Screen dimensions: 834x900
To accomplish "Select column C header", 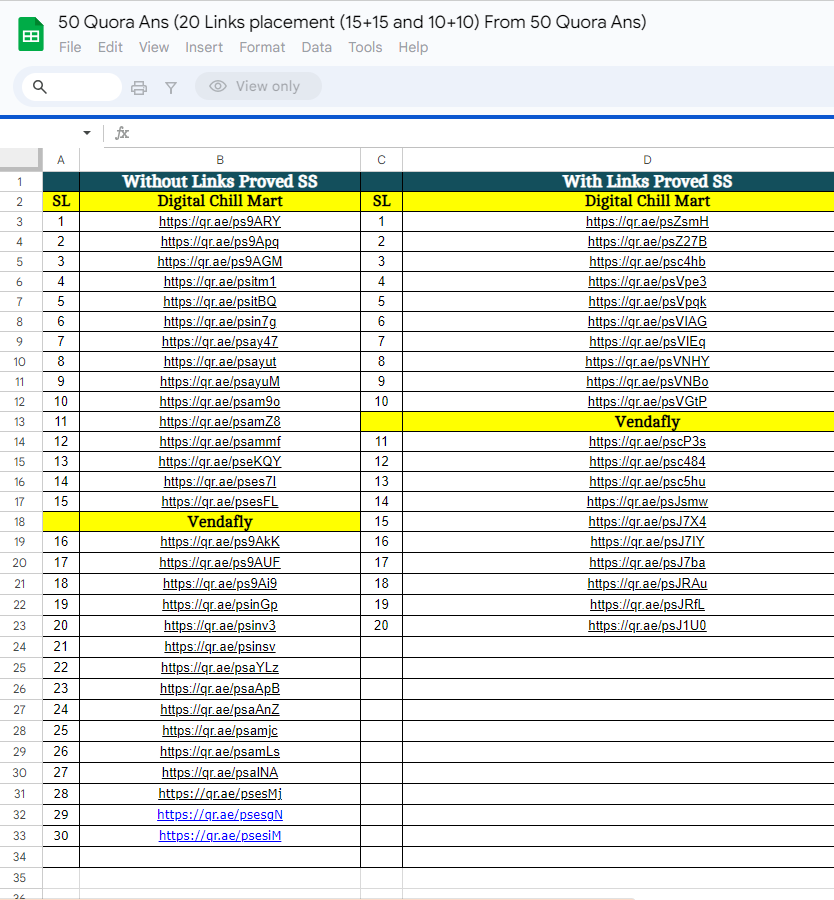I will (x=382, y=160).
